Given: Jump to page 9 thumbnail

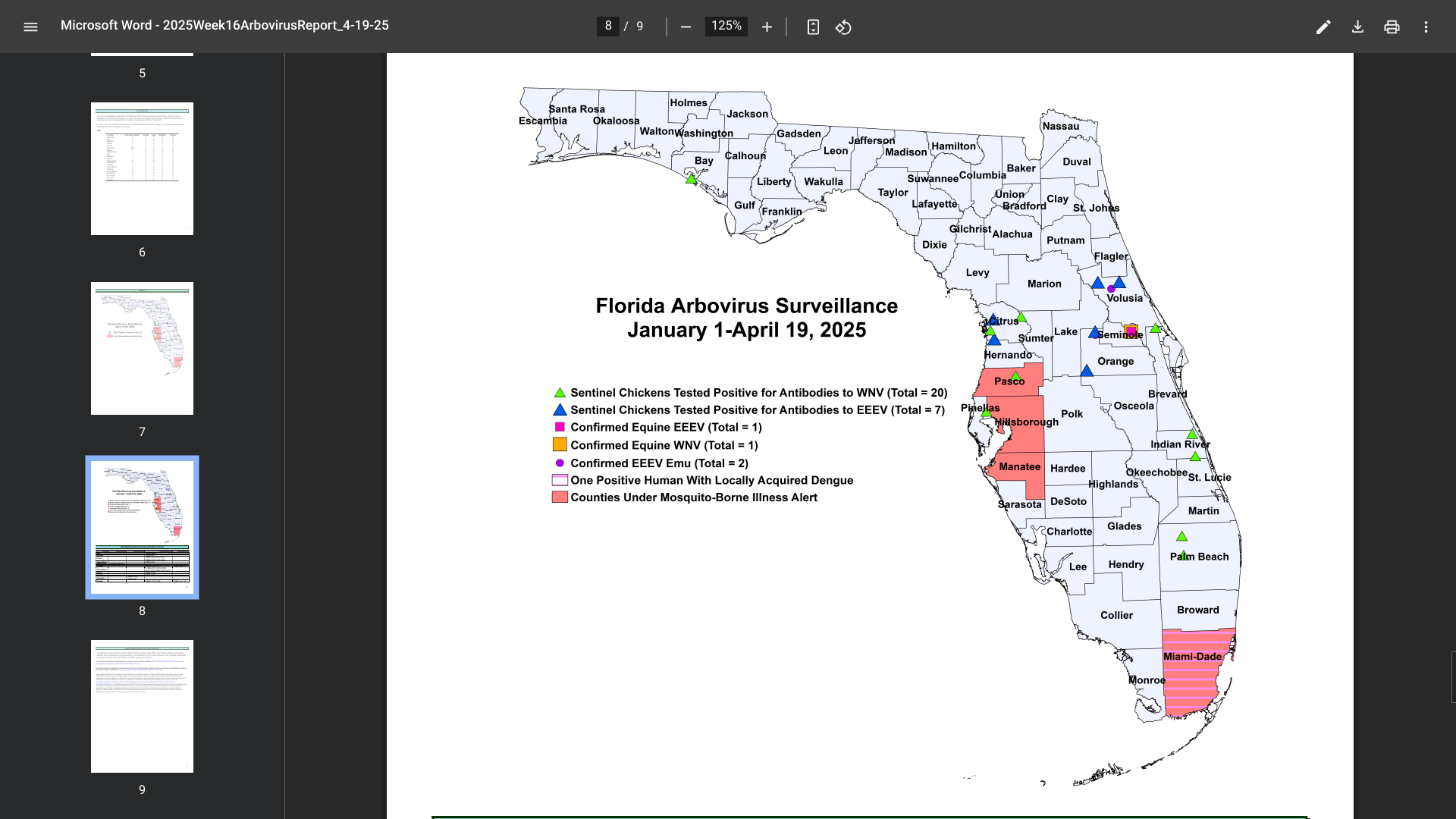Looking at the screenshot, I should (142, 706).
